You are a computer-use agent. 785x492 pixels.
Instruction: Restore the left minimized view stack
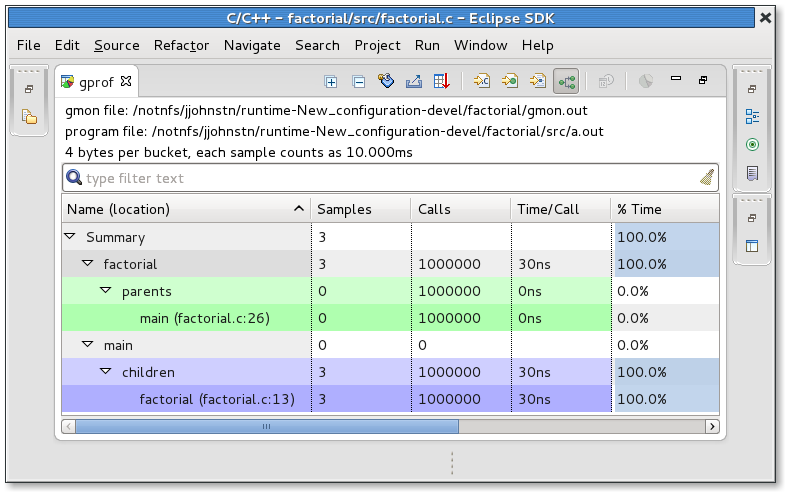[29, 89]
